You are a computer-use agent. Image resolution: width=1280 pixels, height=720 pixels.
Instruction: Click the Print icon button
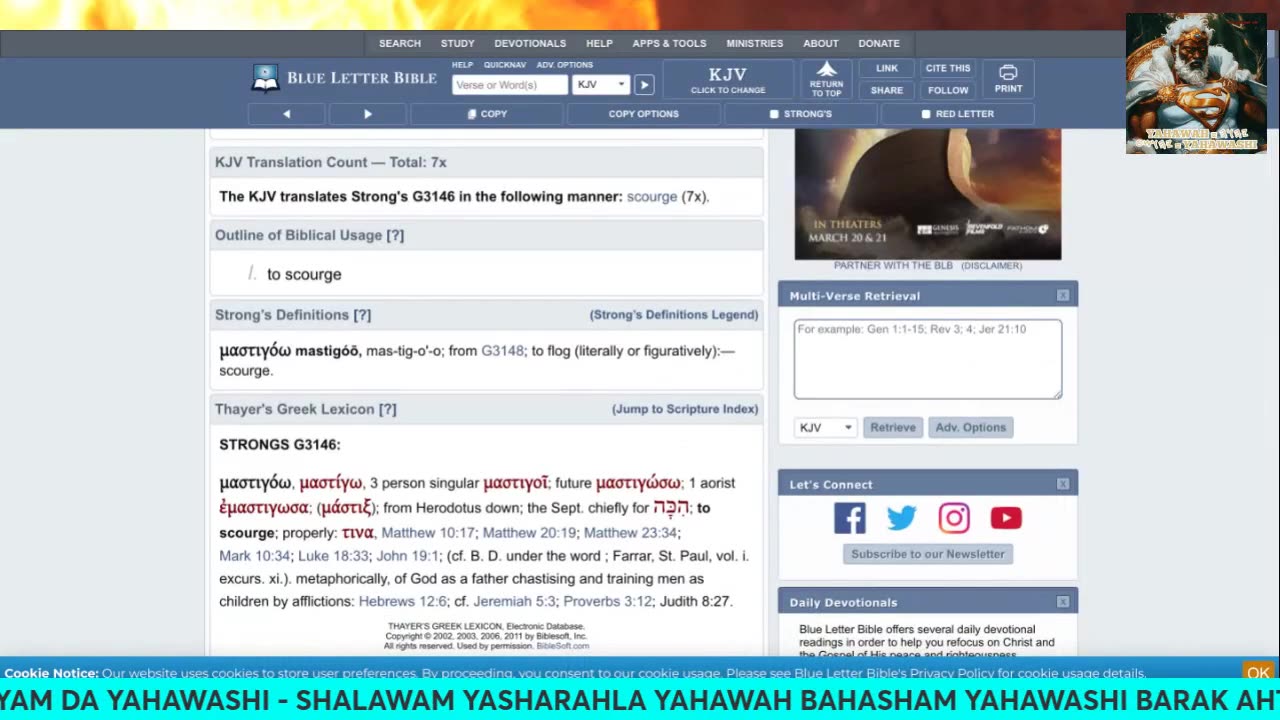coord(1008,79)
